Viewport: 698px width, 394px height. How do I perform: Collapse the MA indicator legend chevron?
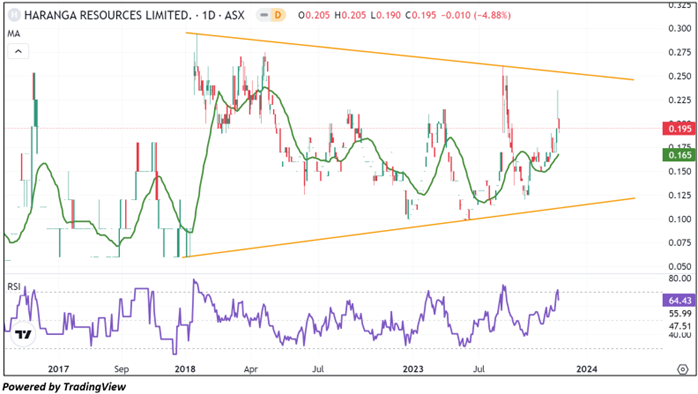18,51
